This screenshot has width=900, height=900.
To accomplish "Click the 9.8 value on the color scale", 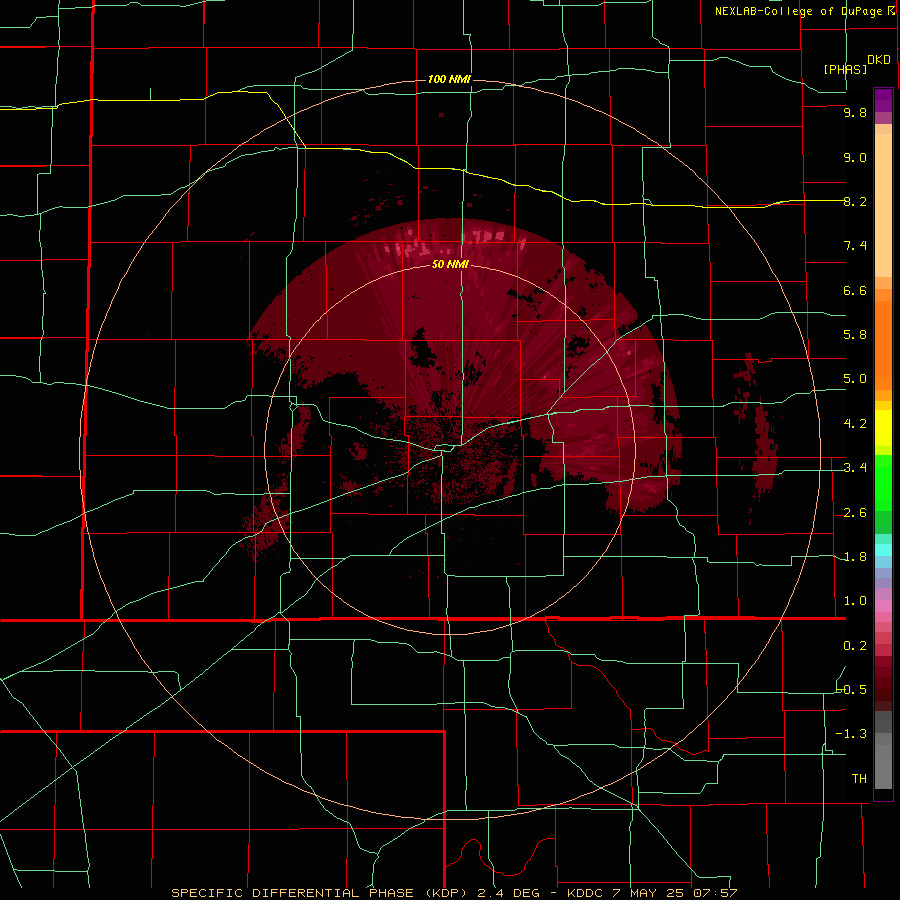I will [855, 113].
